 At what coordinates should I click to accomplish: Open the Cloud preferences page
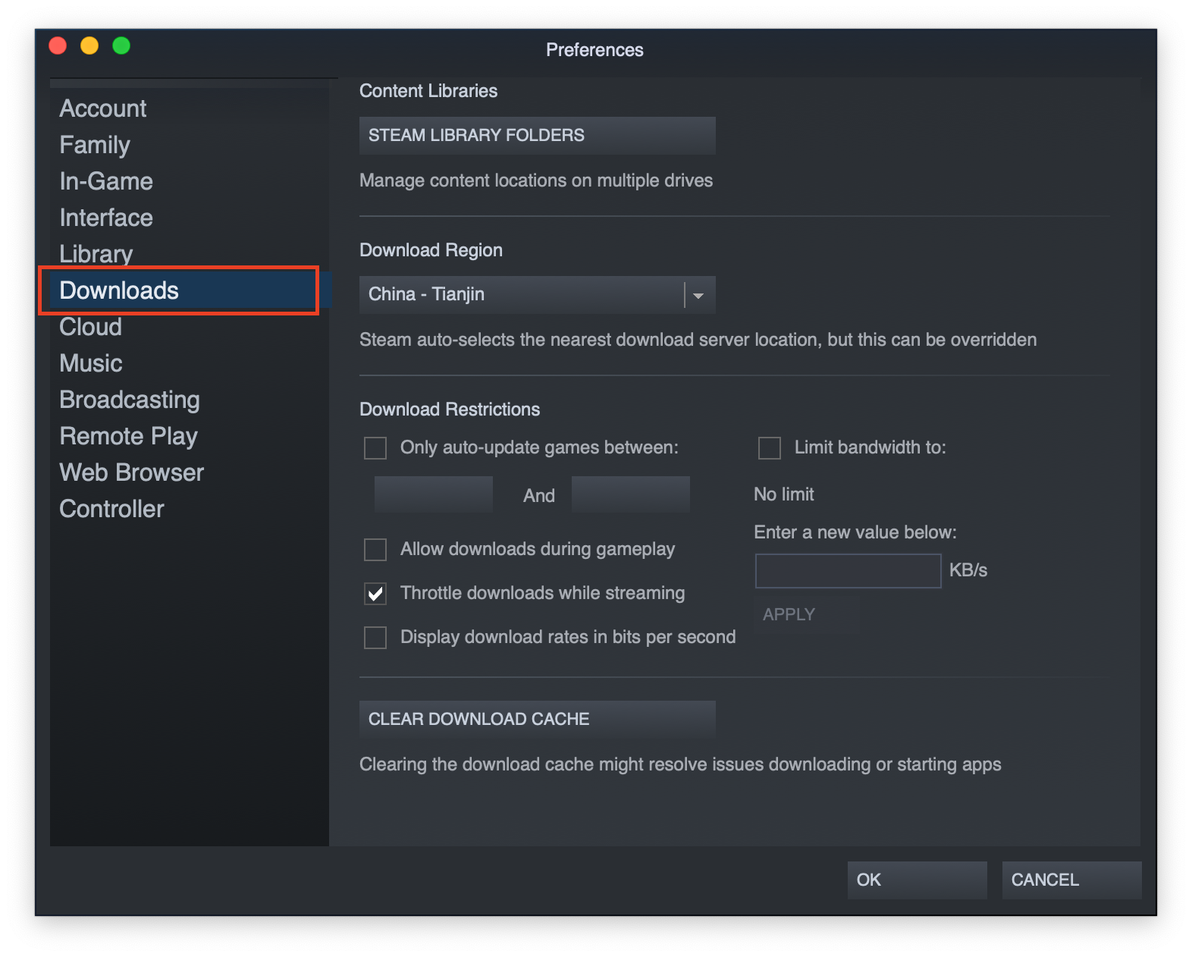click(x=91, y=327)
